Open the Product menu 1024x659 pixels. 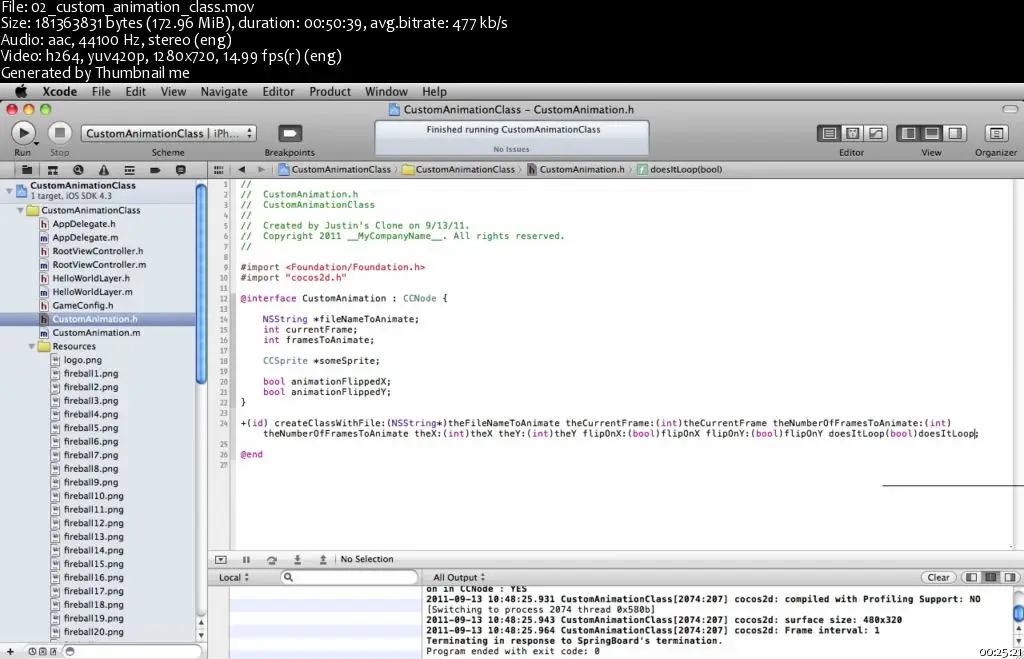pyautogui.click(x=330, y=92)
